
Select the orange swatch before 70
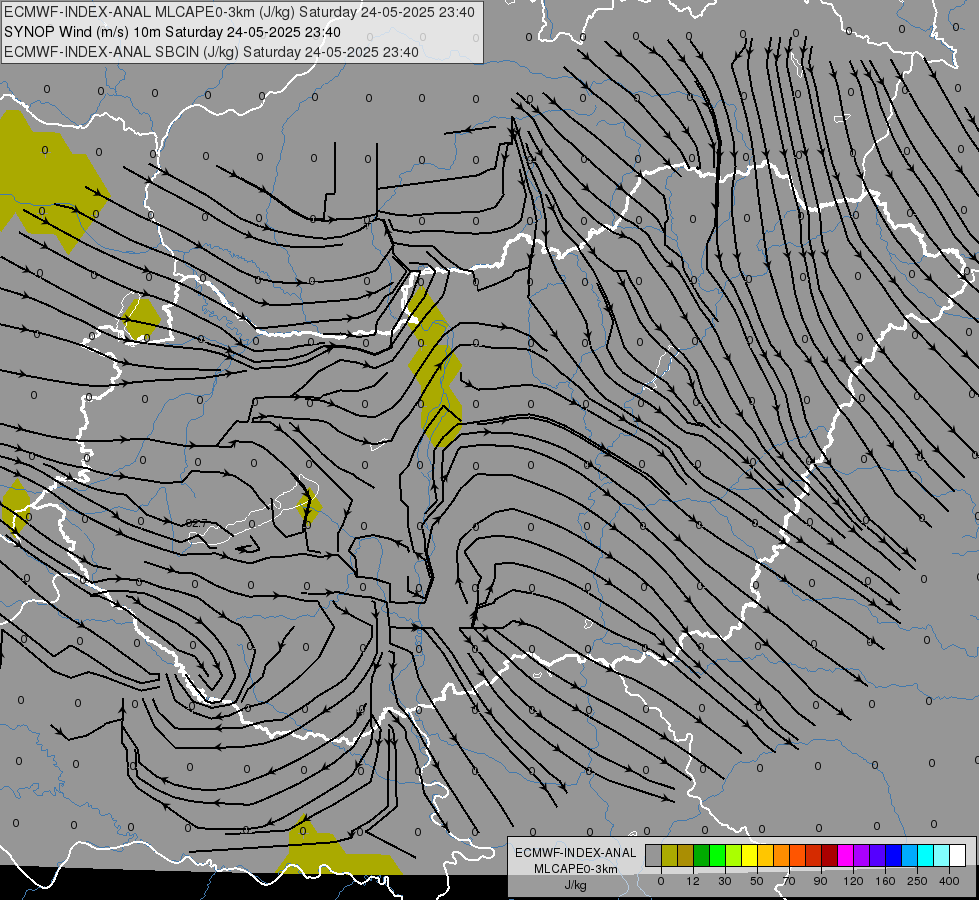point(782,856)
